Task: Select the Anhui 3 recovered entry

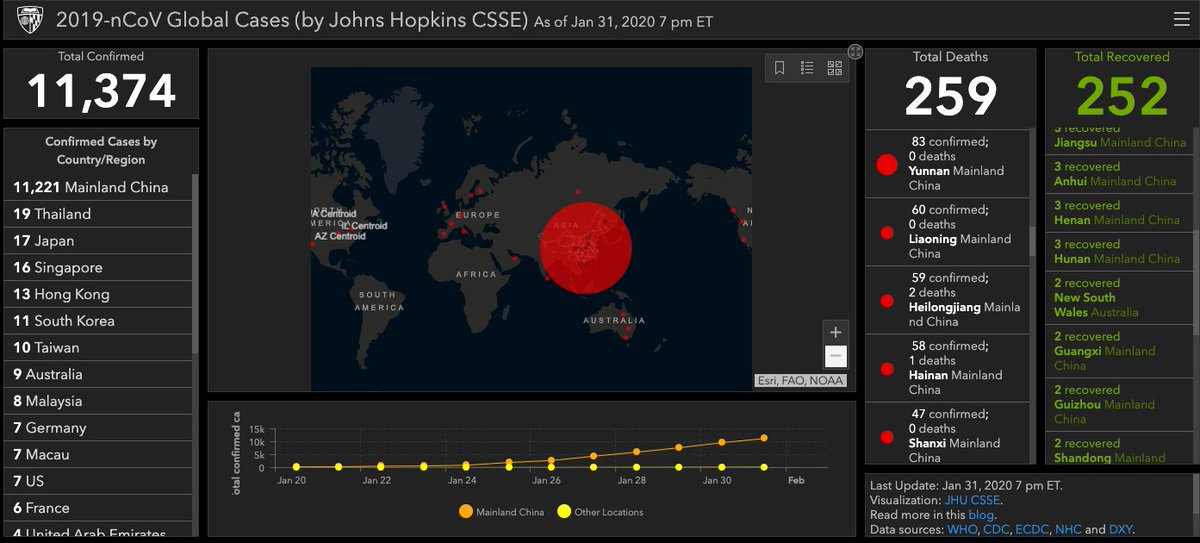Action: 1119,174
